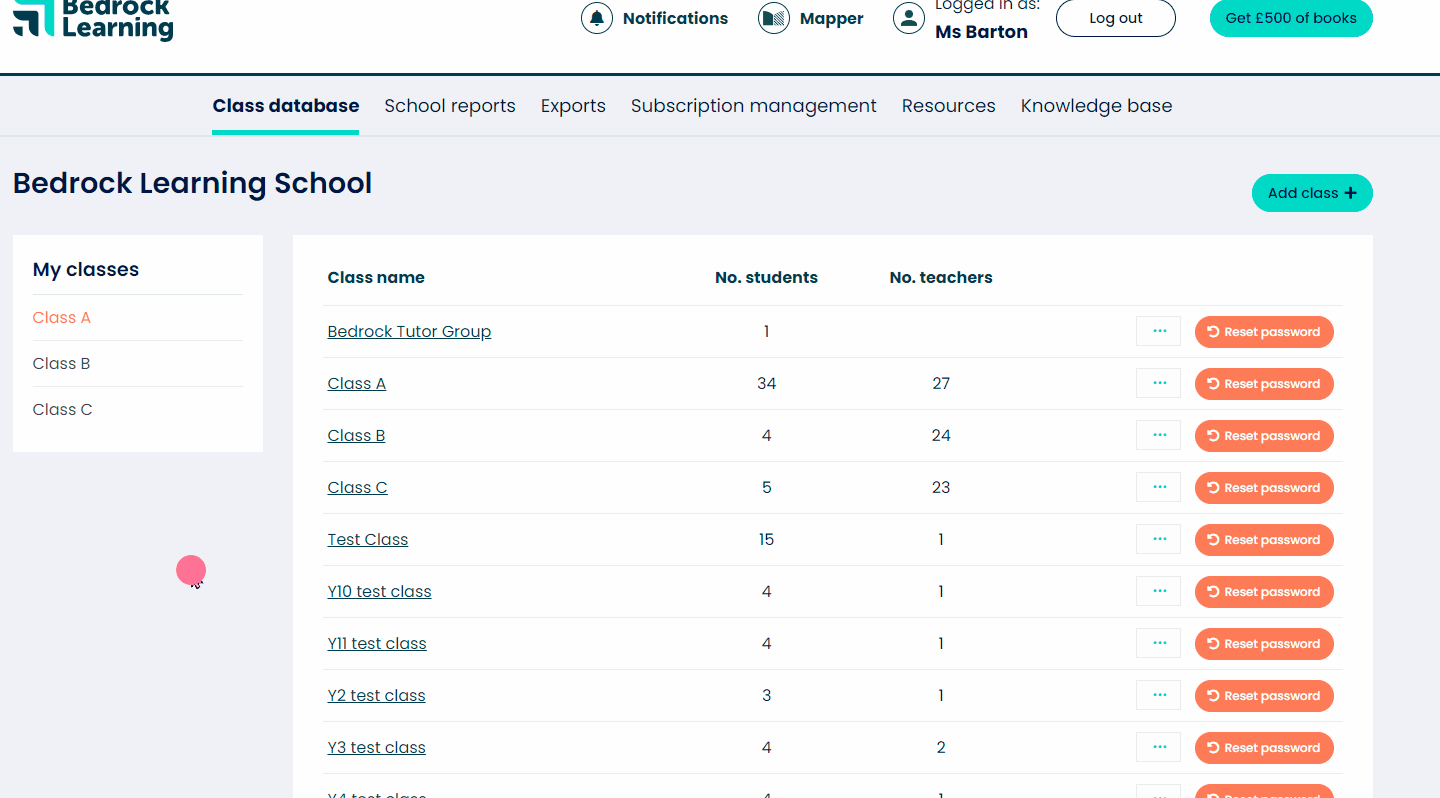Reset password for Bedrock Tutor Group
This screenshot has height=798, width=1440.
(1264, 332)
